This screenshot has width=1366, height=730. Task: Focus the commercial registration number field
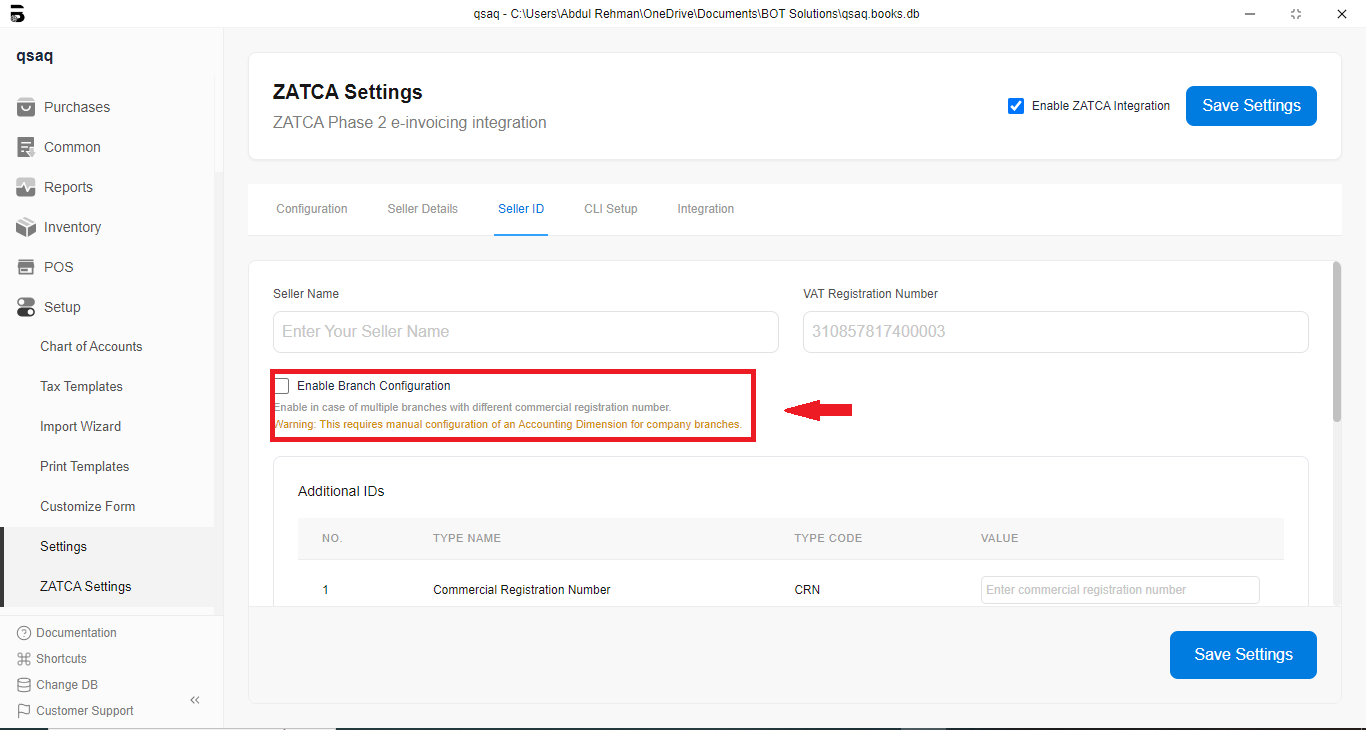1119,590
